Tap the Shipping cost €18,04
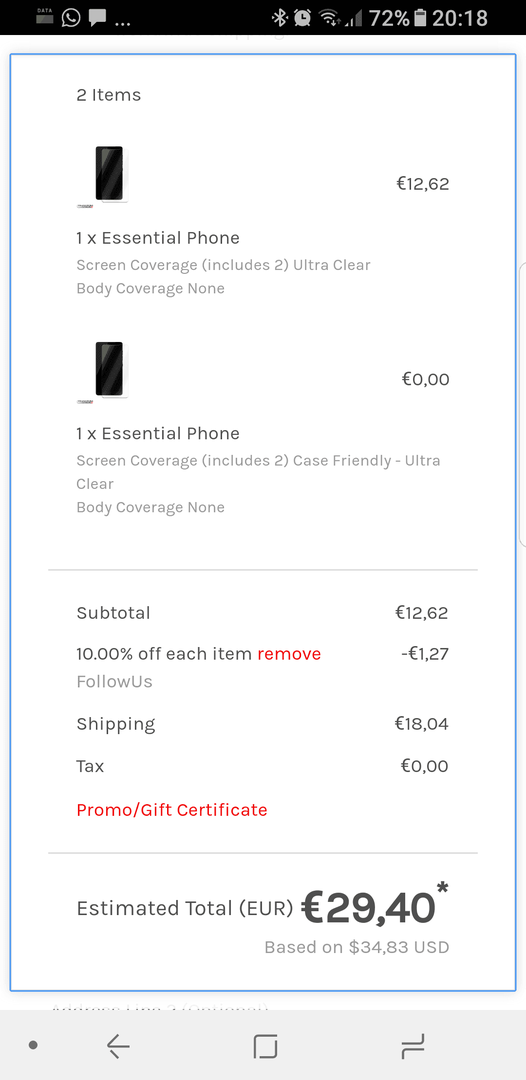The image size is (526, 1080). pyautogui.click(x=421, y=723)
